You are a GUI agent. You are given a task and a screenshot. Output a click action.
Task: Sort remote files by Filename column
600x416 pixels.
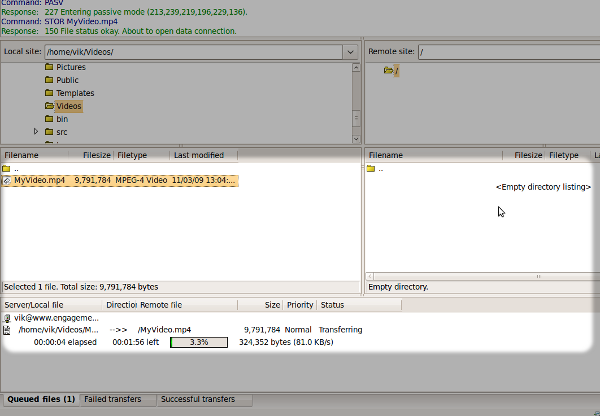(434, 155)
